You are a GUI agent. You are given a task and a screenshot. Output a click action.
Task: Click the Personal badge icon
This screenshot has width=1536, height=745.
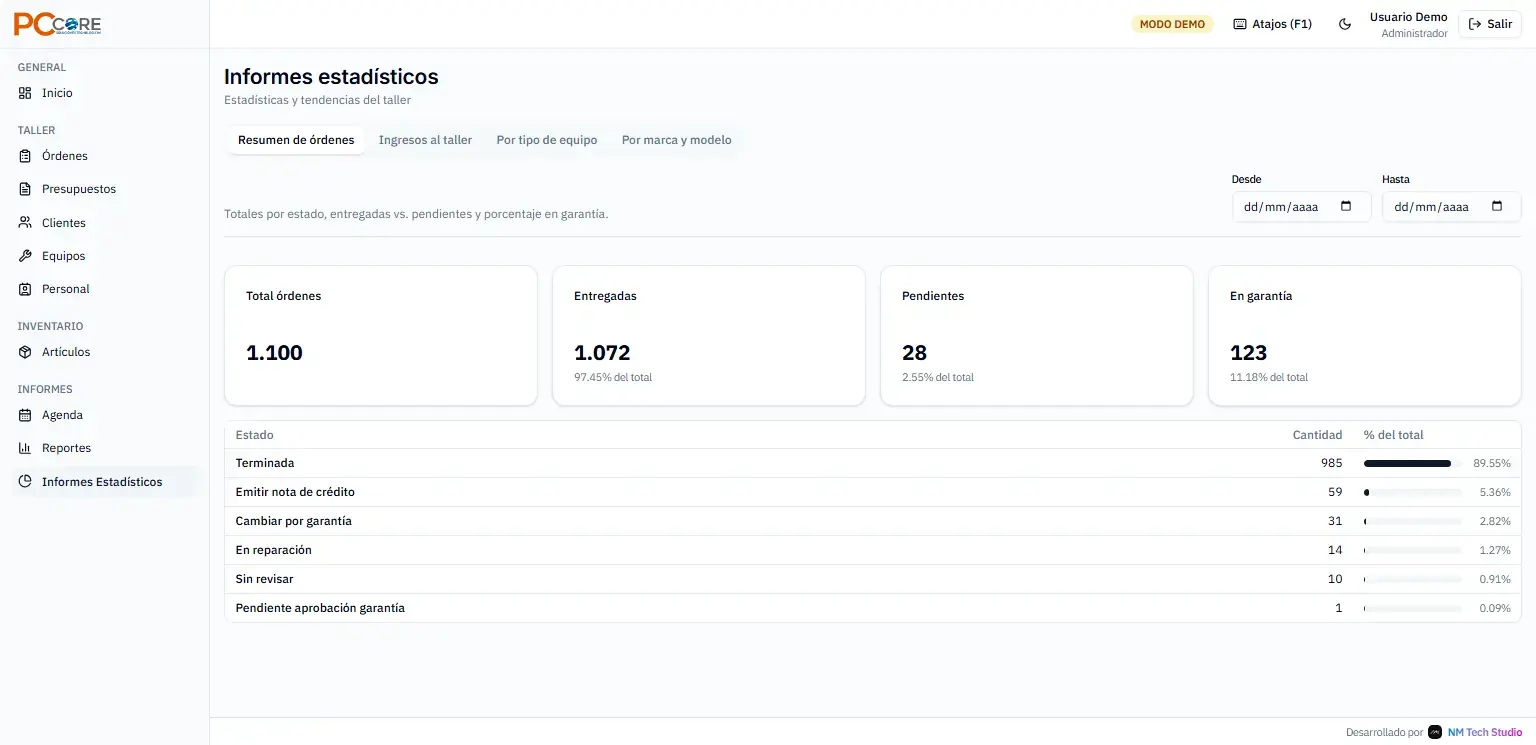[x=25, y=289]
